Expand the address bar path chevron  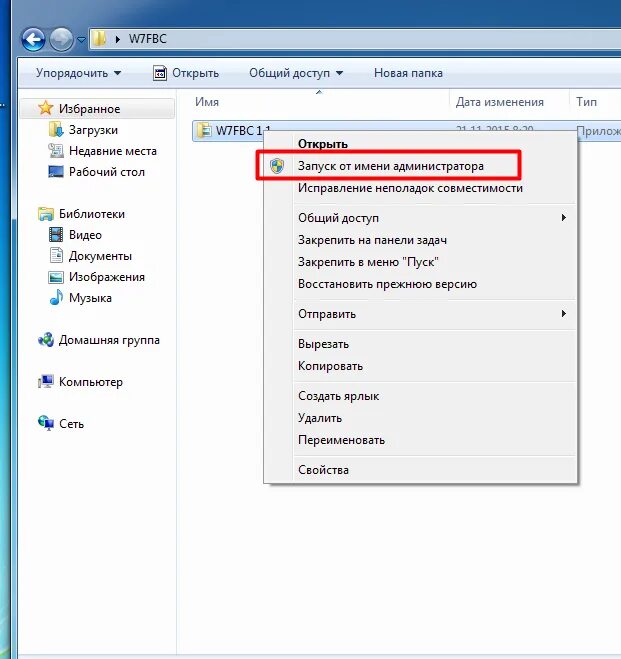(x=117, y=39)
